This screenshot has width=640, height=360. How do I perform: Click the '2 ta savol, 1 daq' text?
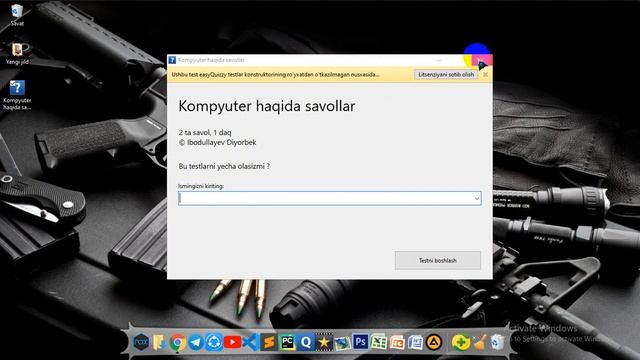[205, 132]
